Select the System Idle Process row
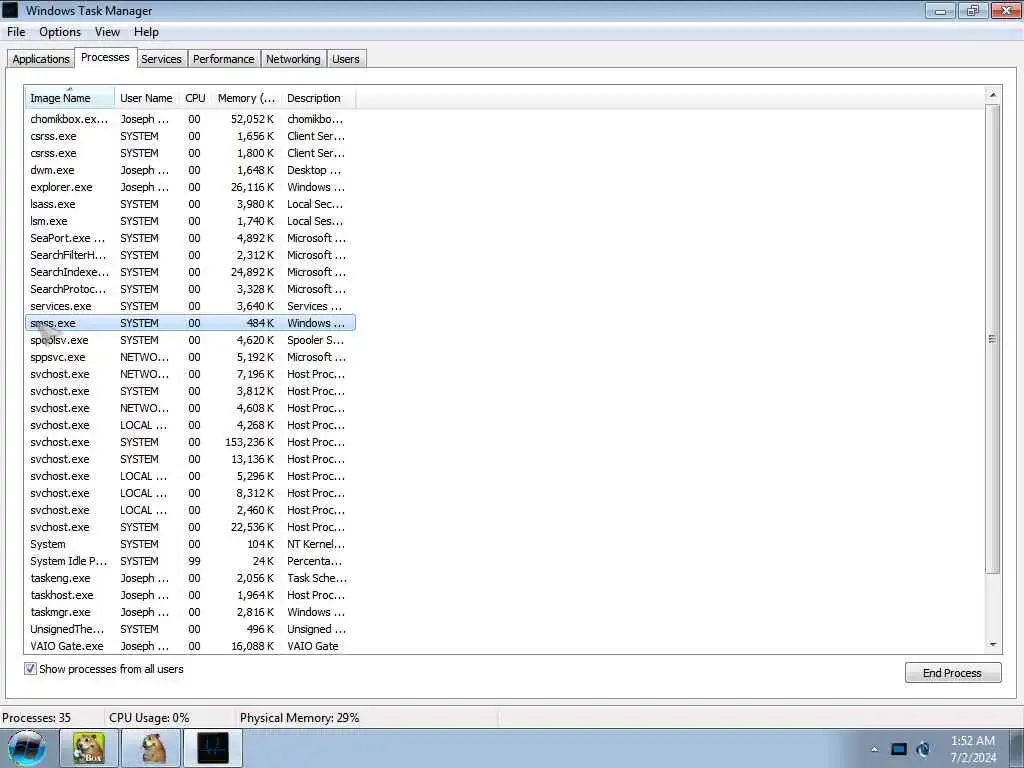 point(190,561)
